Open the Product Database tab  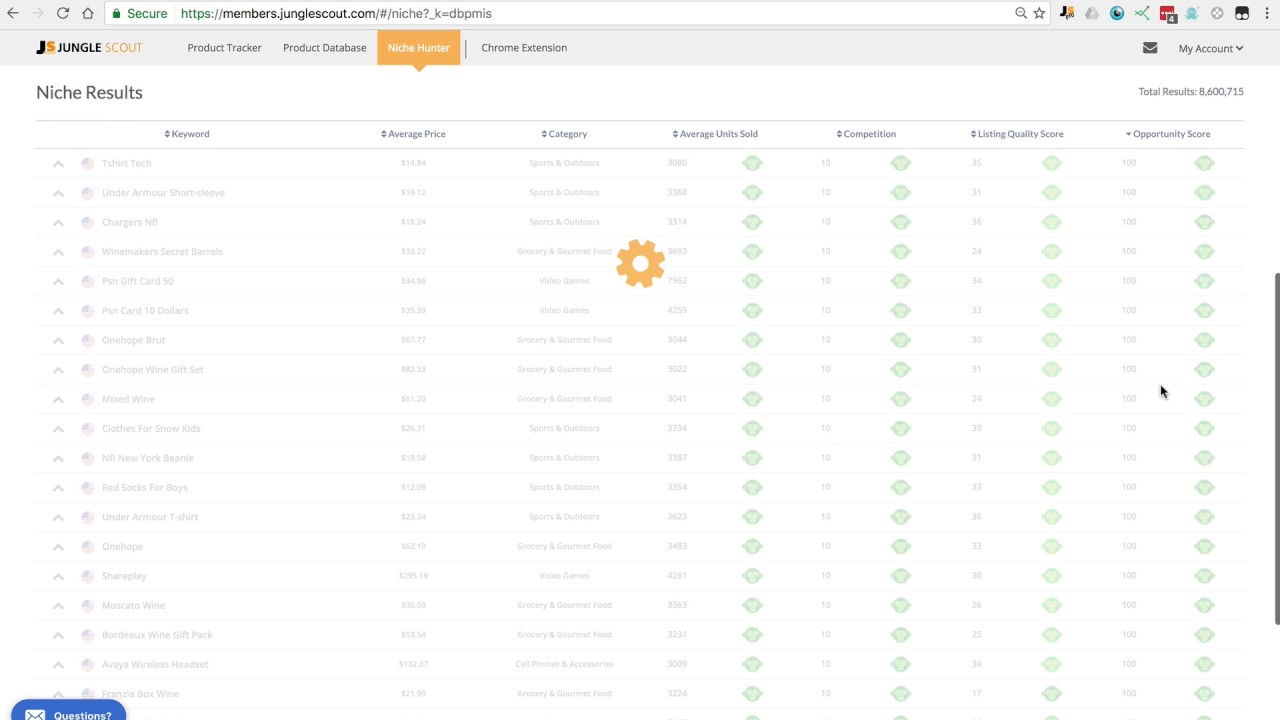[x=324, y=47]
